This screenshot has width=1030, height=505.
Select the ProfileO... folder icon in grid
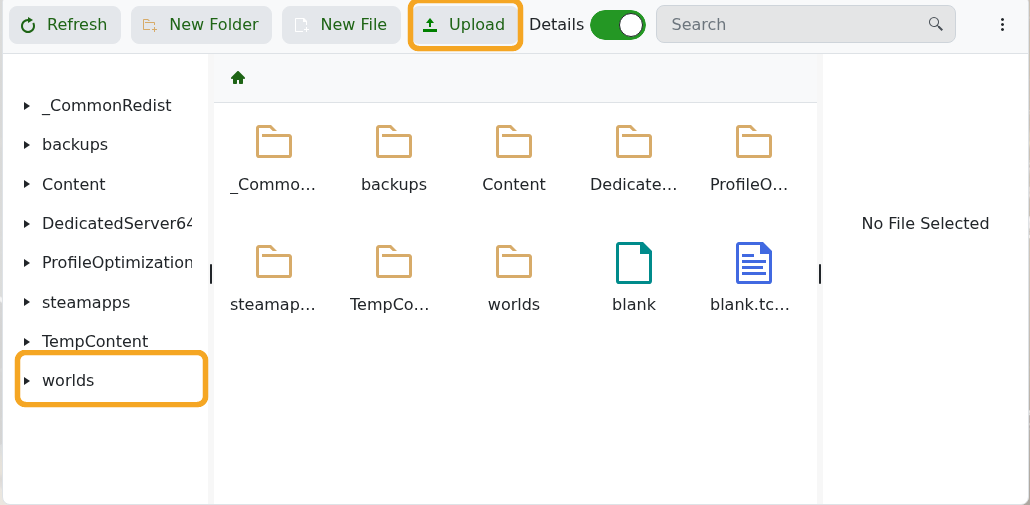coord(753,142)
